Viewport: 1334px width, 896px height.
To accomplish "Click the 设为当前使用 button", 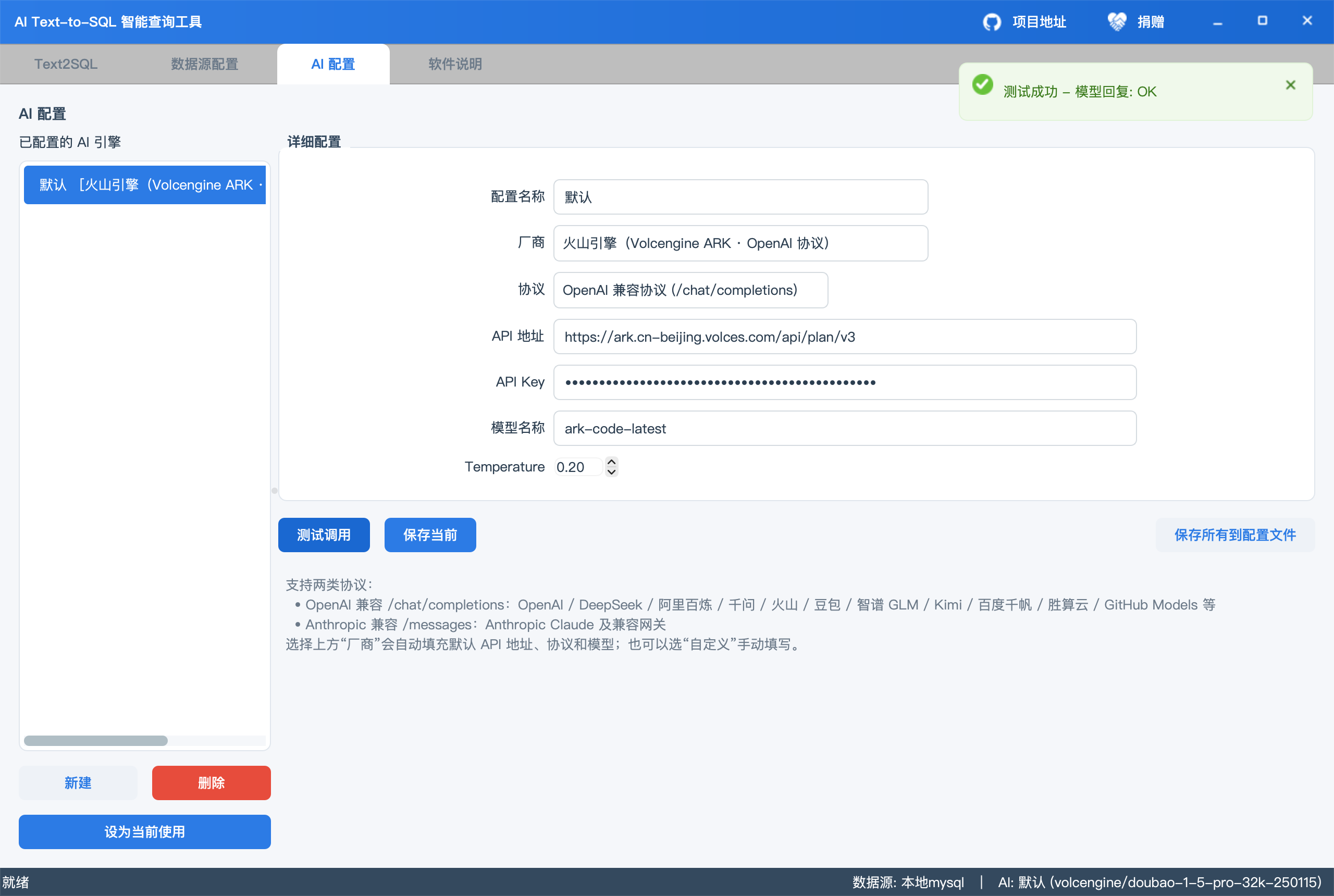I will coord(144,832).
